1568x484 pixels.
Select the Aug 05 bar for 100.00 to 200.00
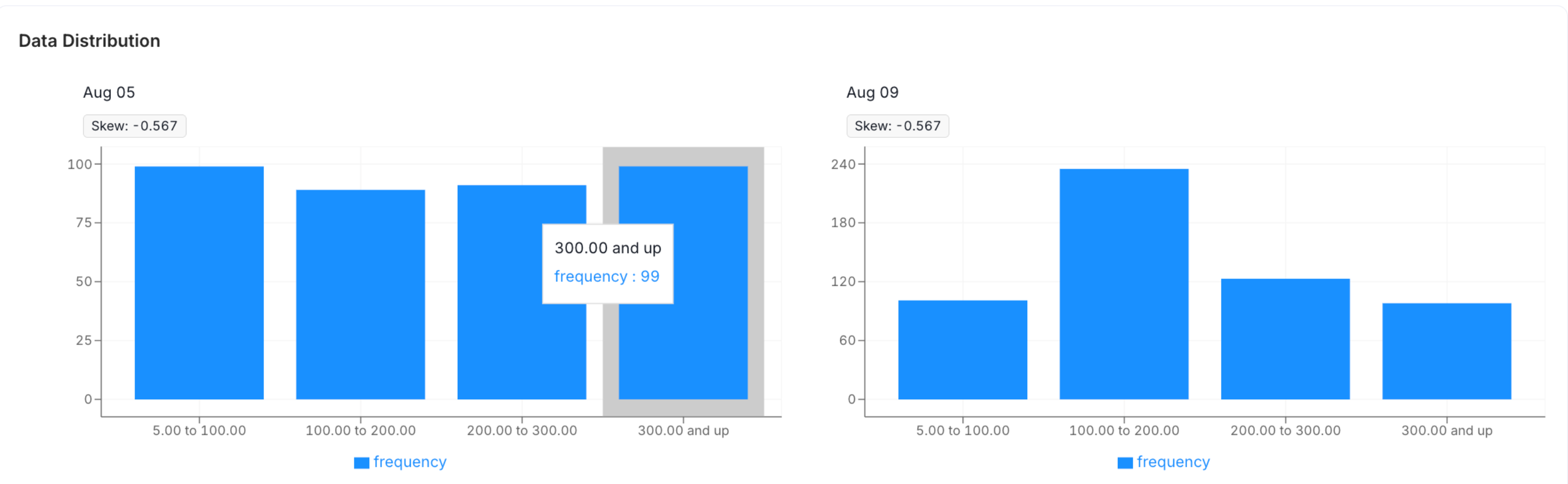coord(360,294)
